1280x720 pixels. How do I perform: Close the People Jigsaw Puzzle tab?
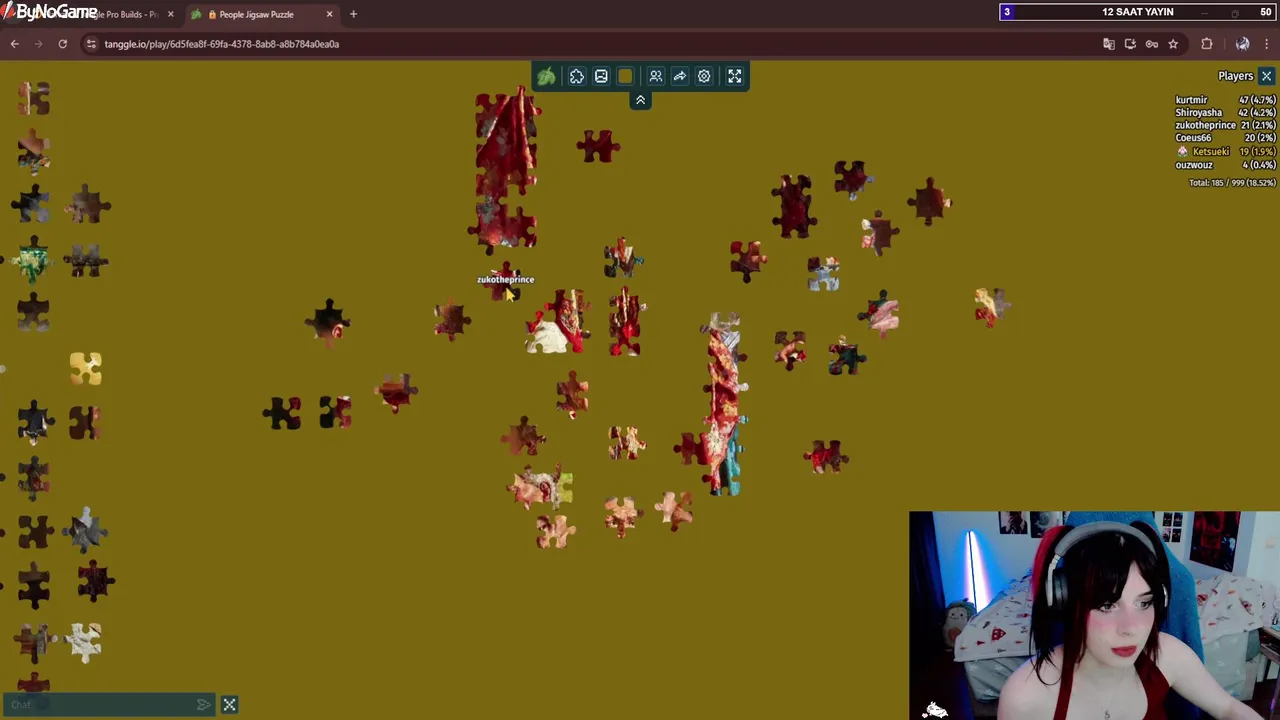pos(329,14)
